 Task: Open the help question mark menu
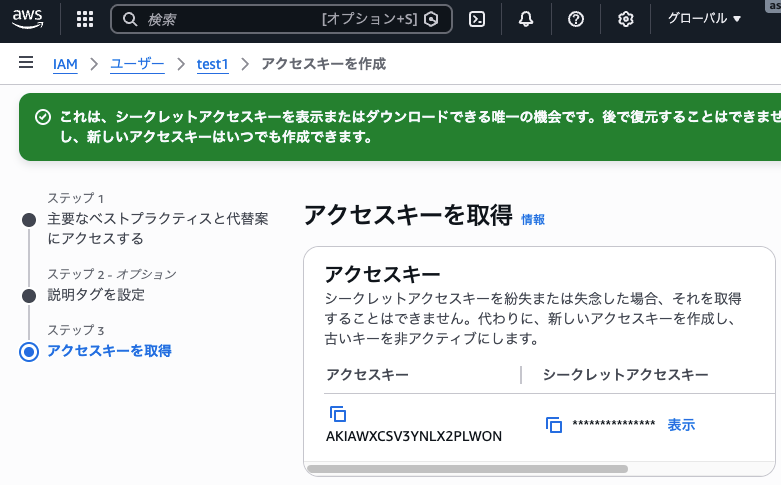pos(576,19)
